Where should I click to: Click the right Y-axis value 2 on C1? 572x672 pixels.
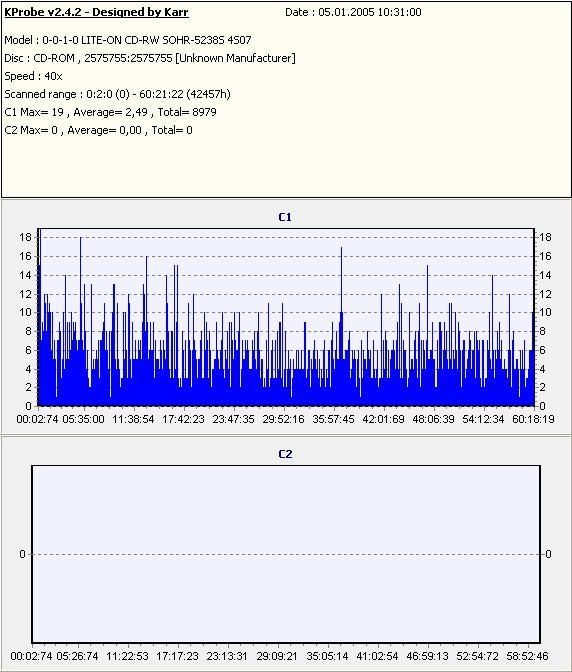(542, 387)
